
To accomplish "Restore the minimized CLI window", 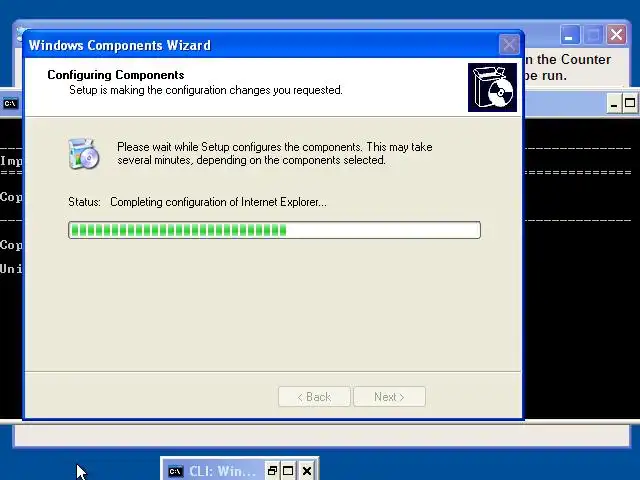I will pos(272,471).
